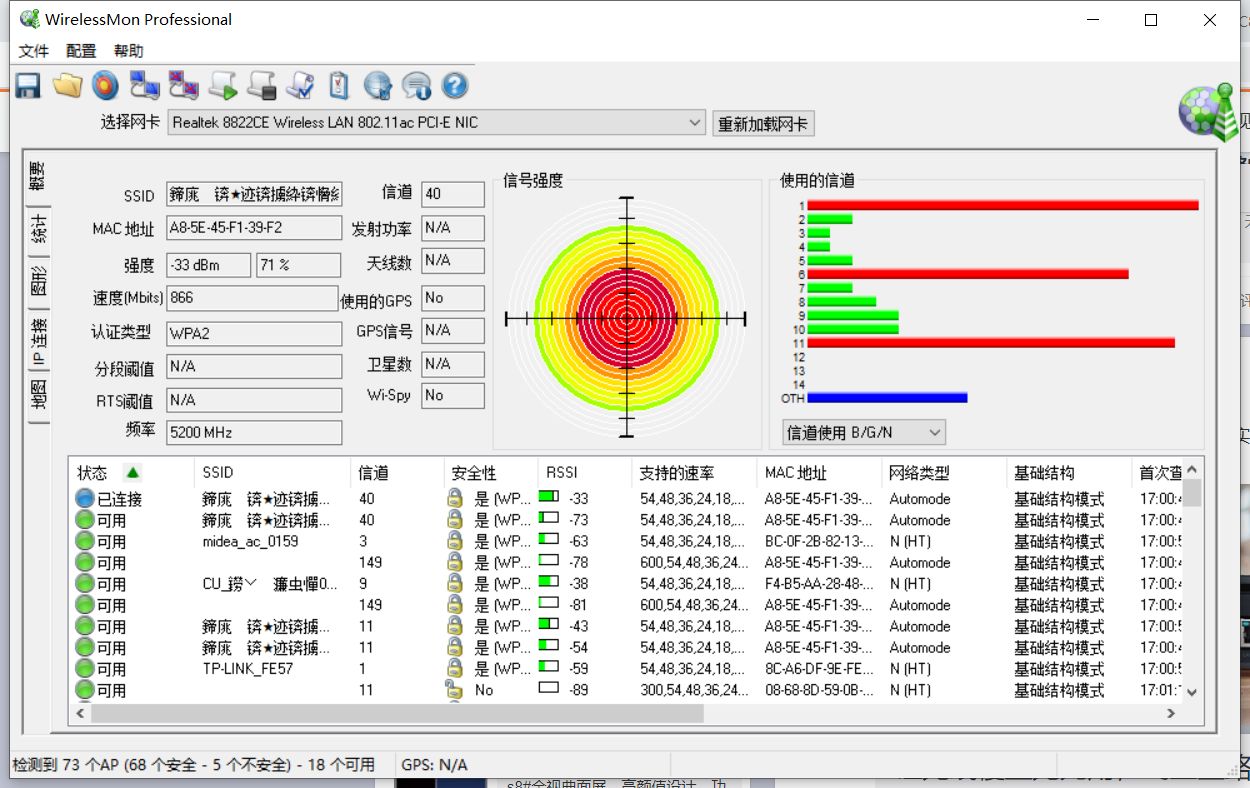Image resolution: width=1250 pixels, height=788 pixels.
Task: Click the clipboard checklist toolbar icon
Action: pos(339,86)
